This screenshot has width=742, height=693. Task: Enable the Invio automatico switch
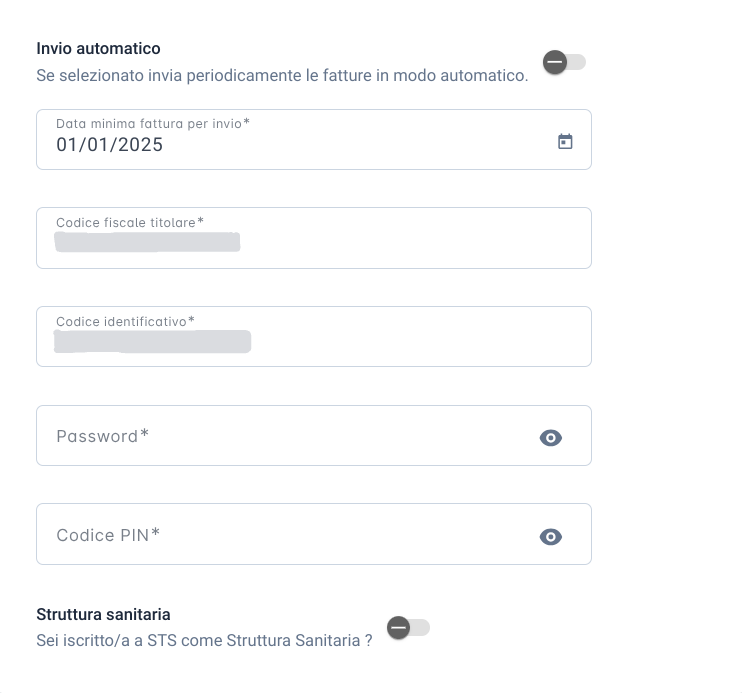(x=564, y=62)
